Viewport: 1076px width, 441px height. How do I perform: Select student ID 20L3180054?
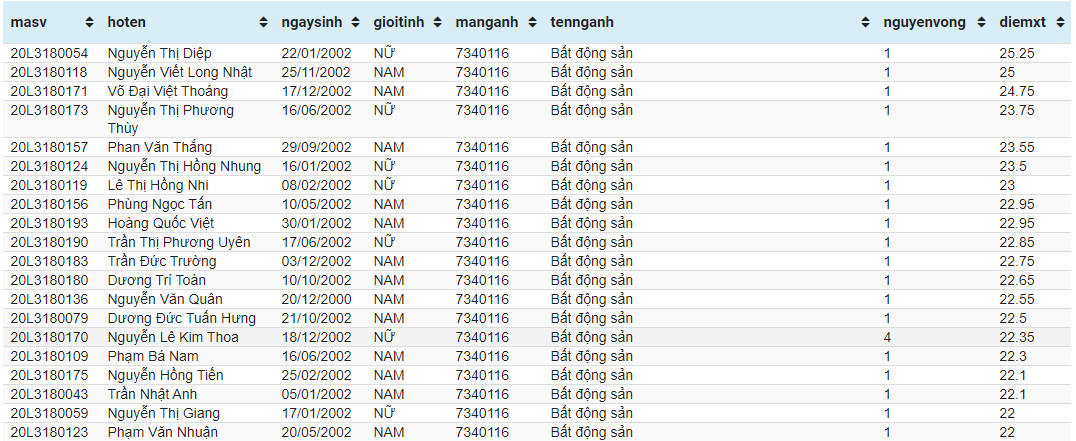49,53
